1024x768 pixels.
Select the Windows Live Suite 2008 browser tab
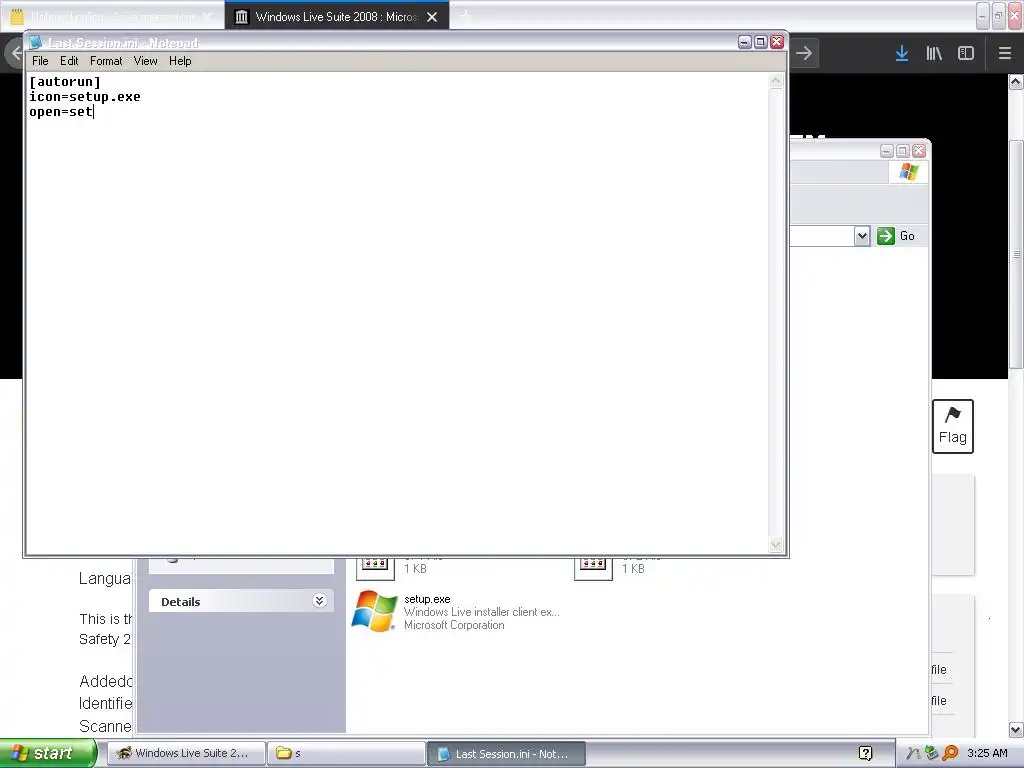(x=336, y=17)
